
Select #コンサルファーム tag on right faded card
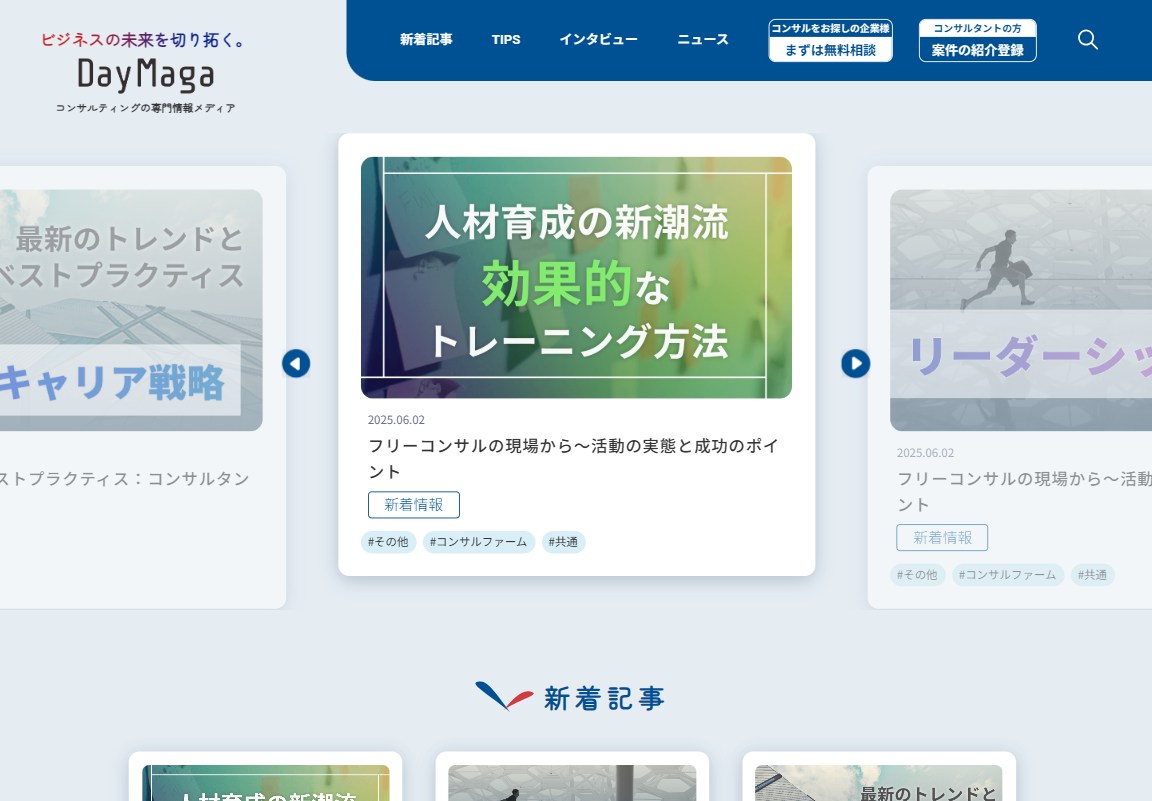(1007, 575)
